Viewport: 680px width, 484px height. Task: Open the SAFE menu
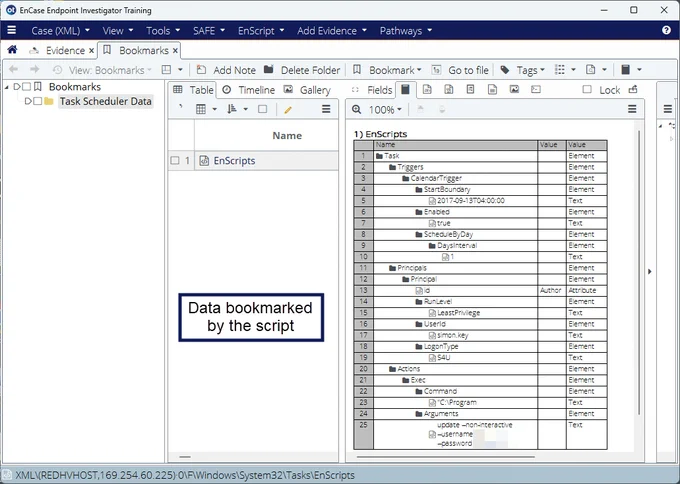click(209, 31)
